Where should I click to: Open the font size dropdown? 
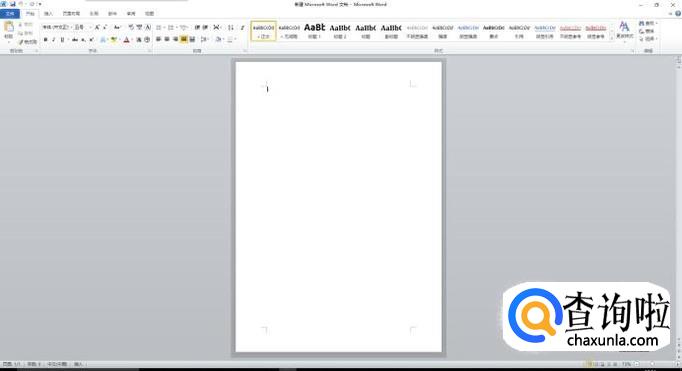coord(84,27)
